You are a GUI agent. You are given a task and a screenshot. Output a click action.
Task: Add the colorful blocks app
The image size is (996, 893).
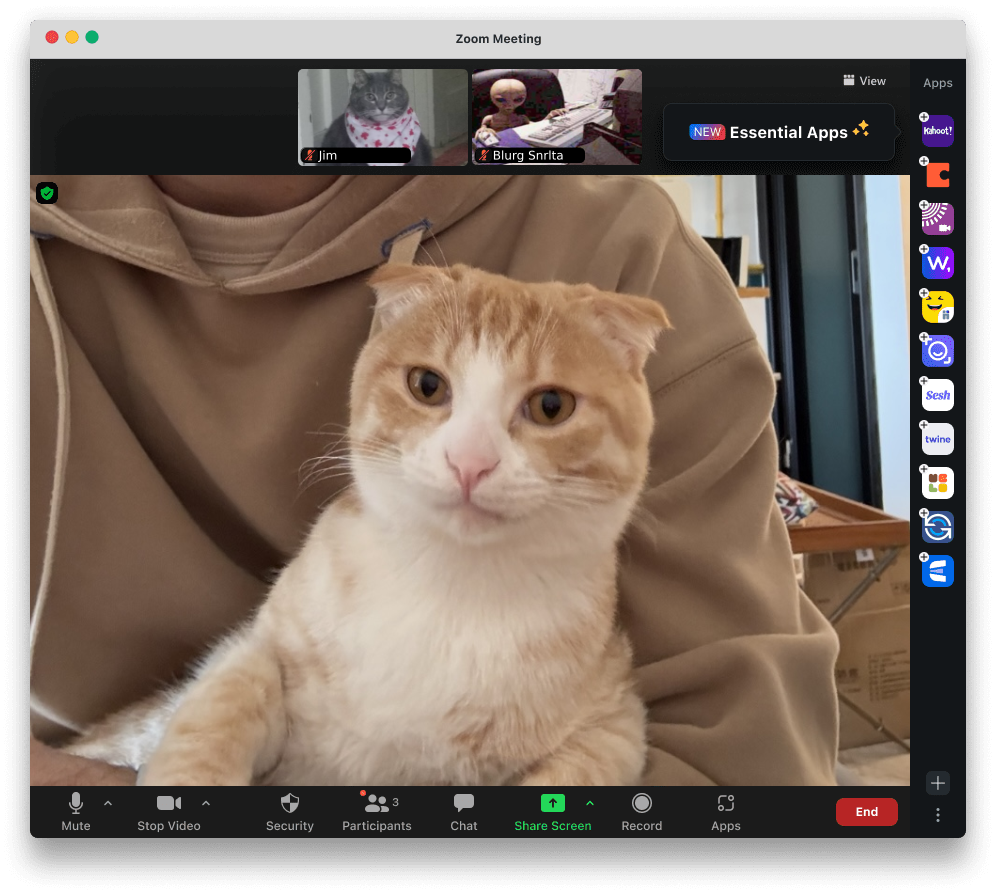(x=937, y=483)
